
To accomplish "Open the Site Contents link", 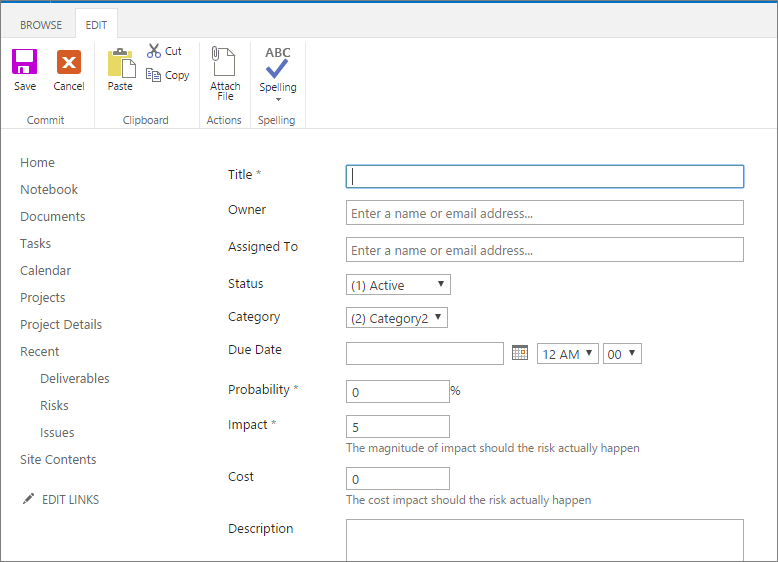I will (58, 460).
